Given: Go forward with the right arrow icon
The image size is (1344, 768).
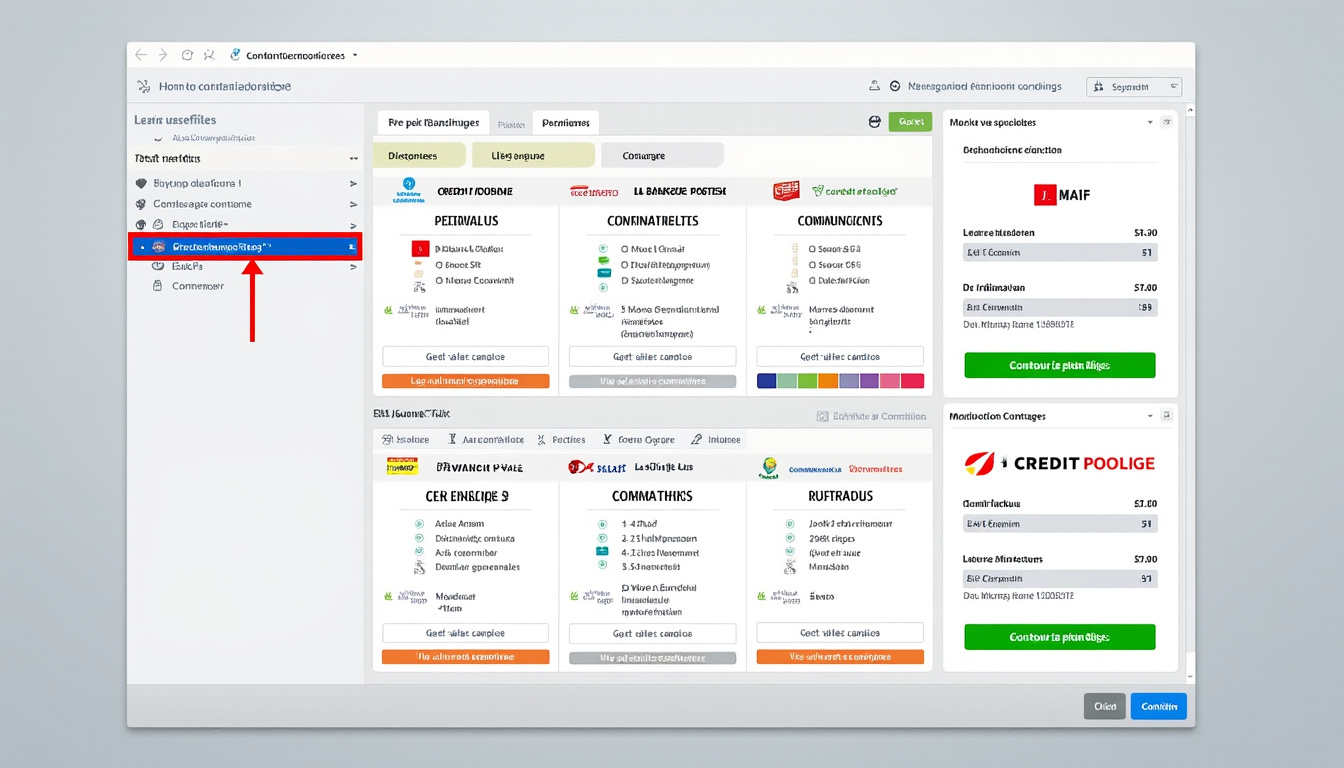Looking at the screenshot, I should point(163,55).
